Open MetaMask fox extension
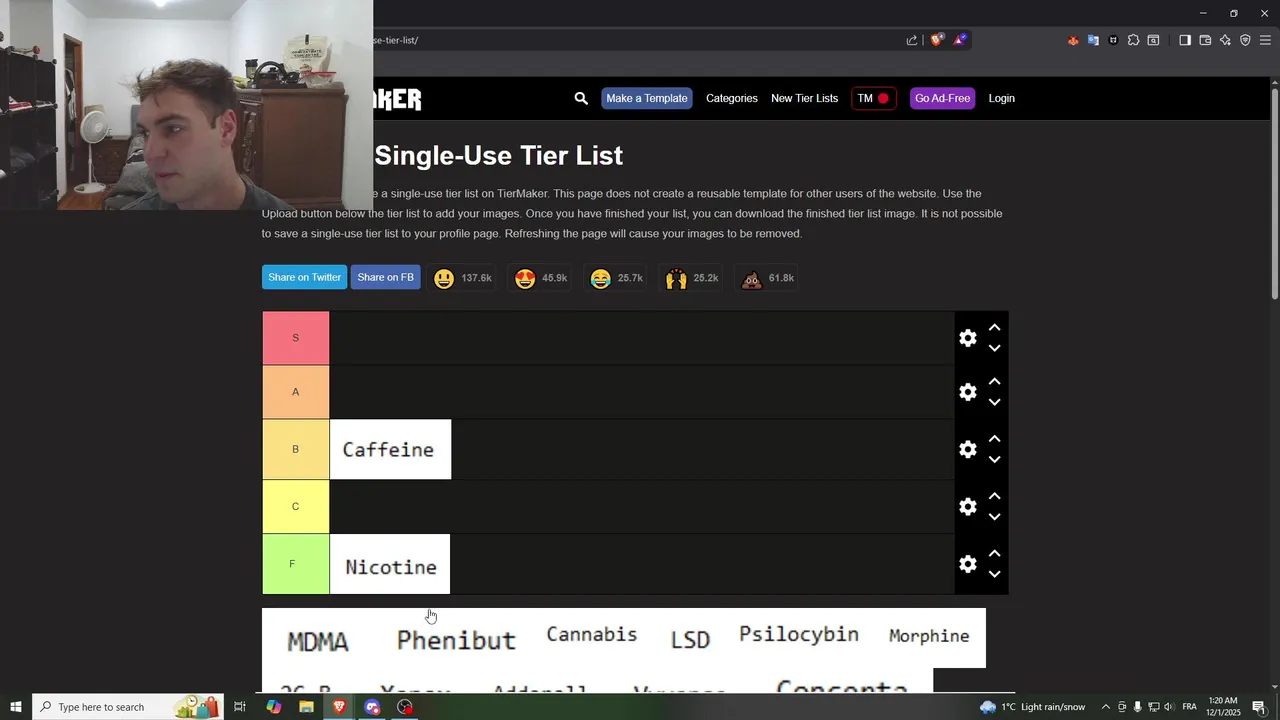Viewport: 1280px width, 720px height. [x=1073, y=40]
